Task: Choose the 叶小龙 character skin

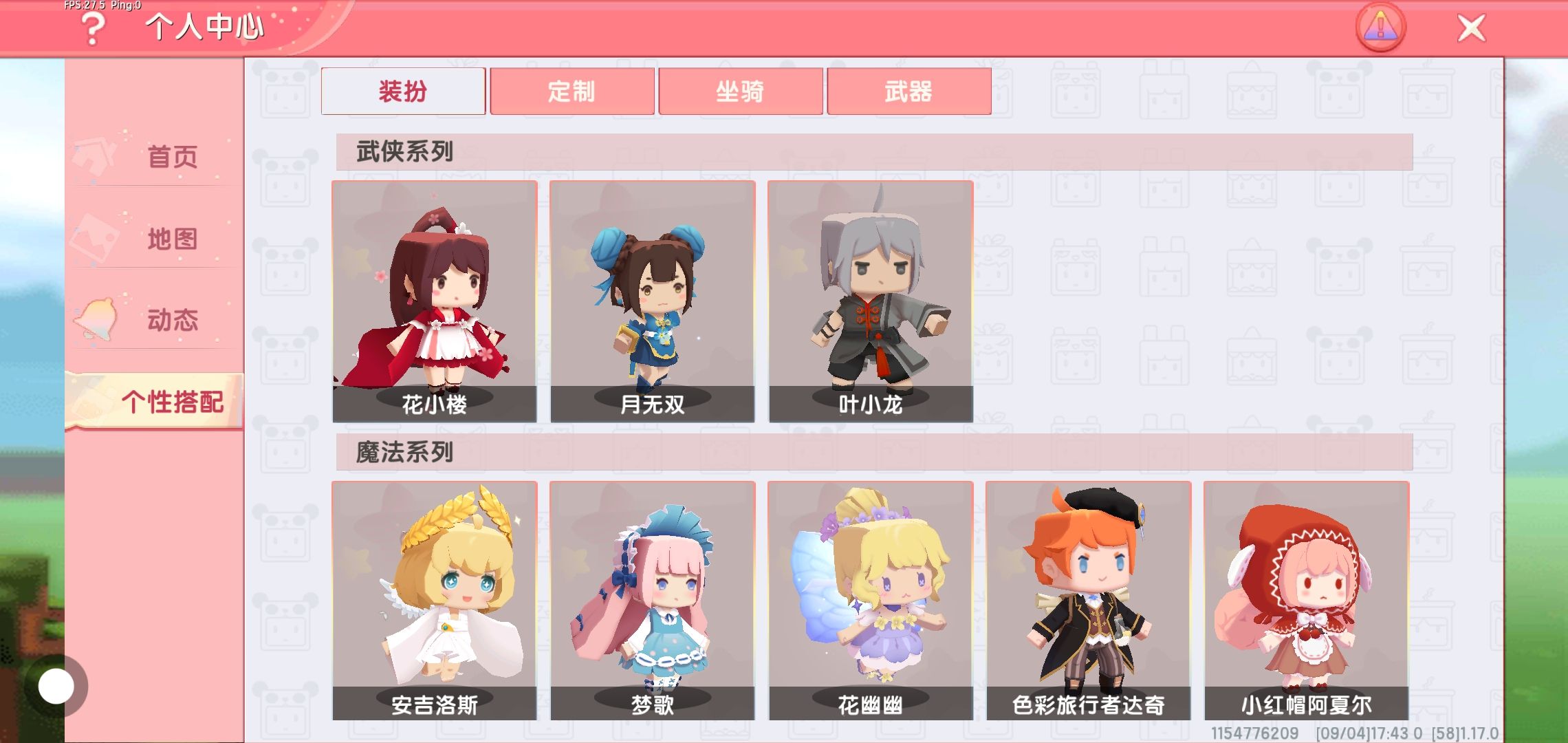Action: pyautogui.click(x=871, y=301)
